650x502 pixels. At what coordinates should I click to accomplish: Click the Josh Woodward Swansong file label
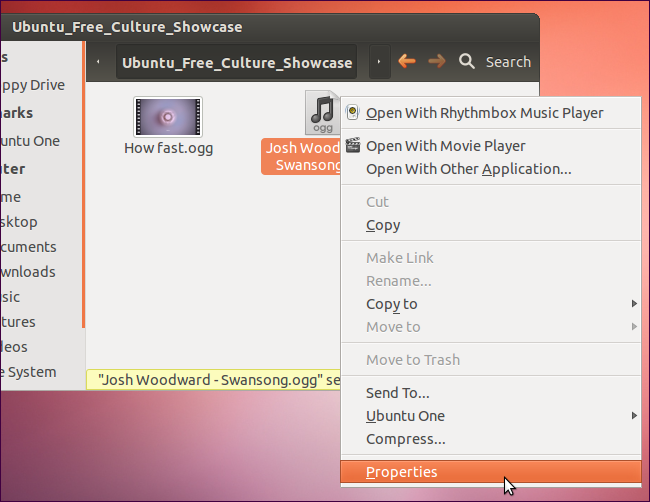(x=301, y=156)
